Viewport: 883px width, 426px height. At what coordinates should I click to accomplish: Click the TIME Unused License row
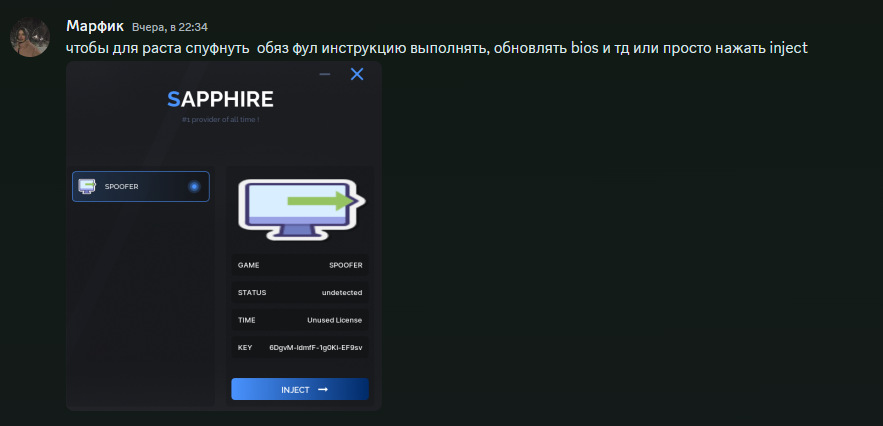click(300, 320)
